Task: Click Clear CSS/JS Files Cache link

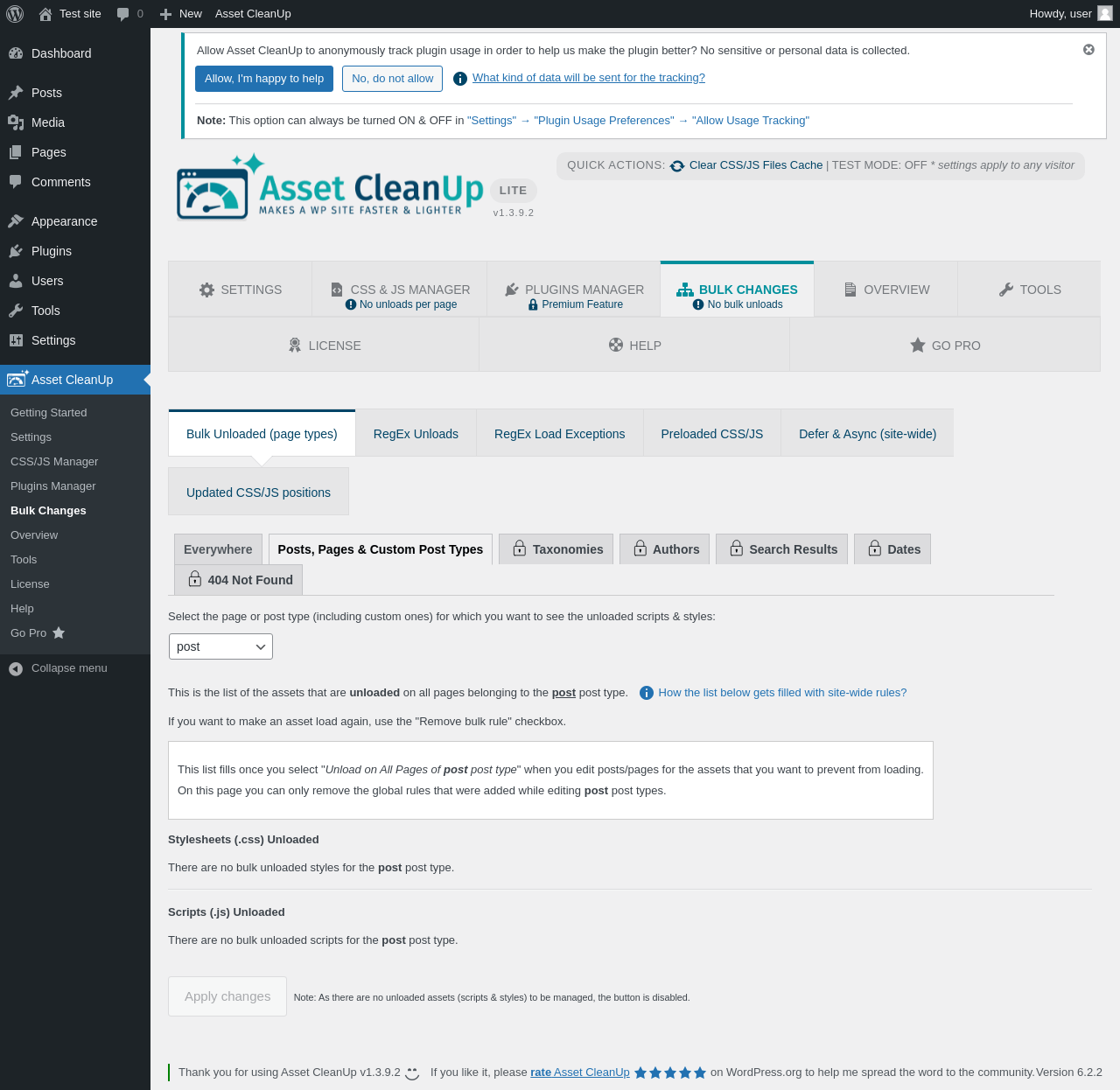Action: click(756, 165)
